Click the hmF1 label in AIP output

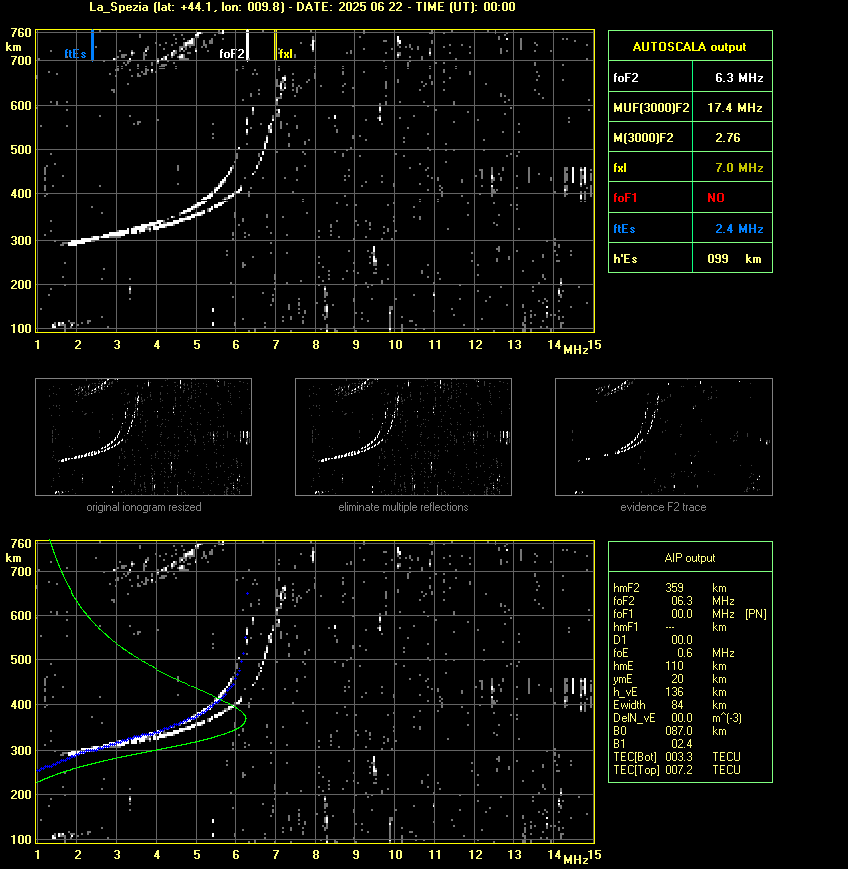pyautogui.click(x=626, y=627)
